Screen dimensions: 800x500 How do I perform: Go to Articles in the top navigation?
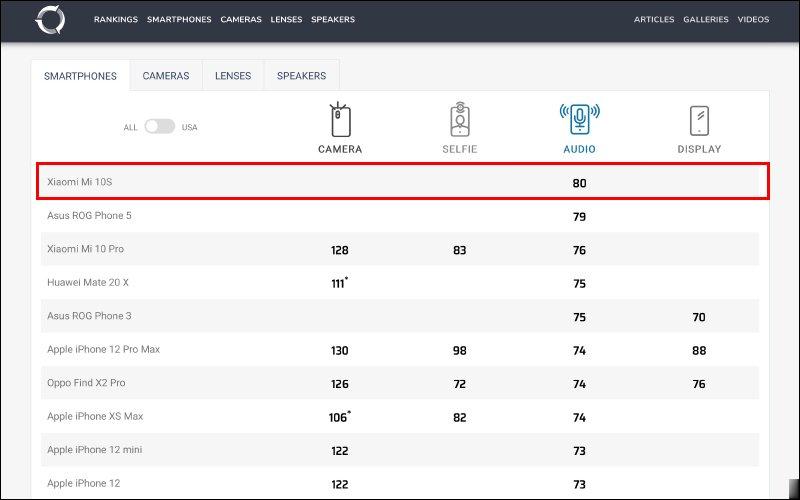pyautogui.click(x=654, y=19)
